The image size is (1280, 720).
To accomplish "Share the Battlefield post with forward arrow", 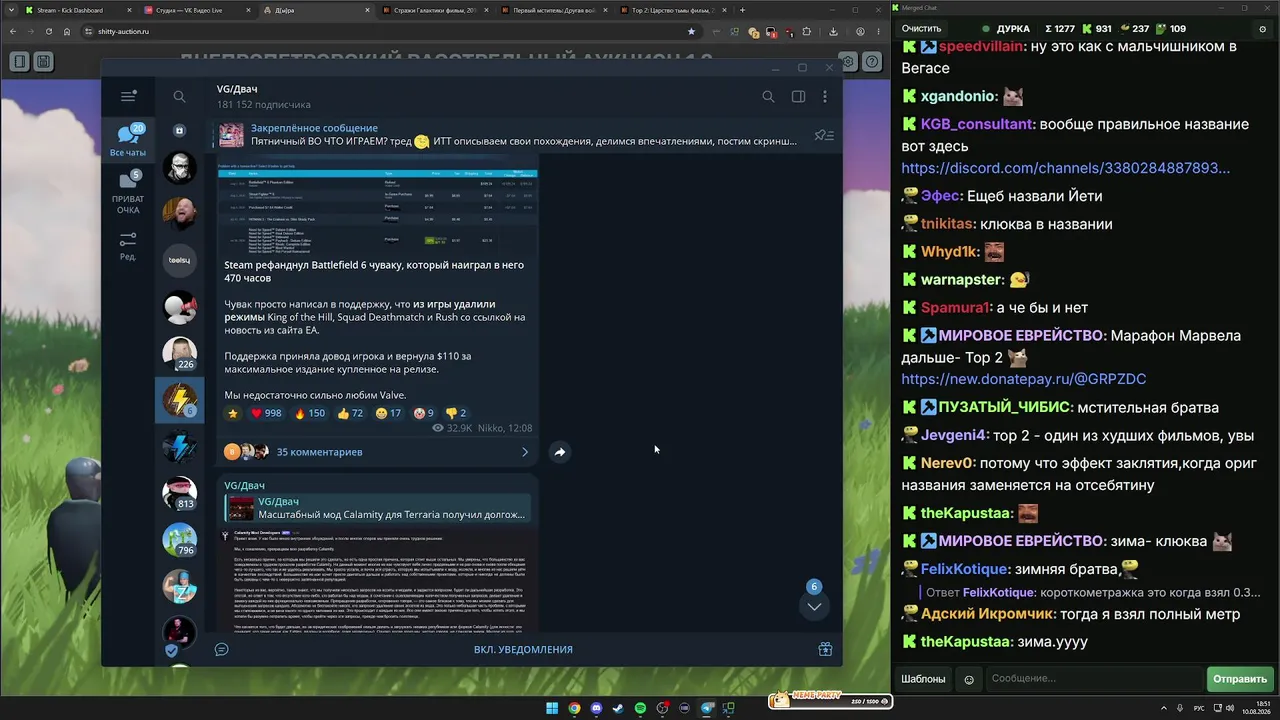I will point(560,452).
